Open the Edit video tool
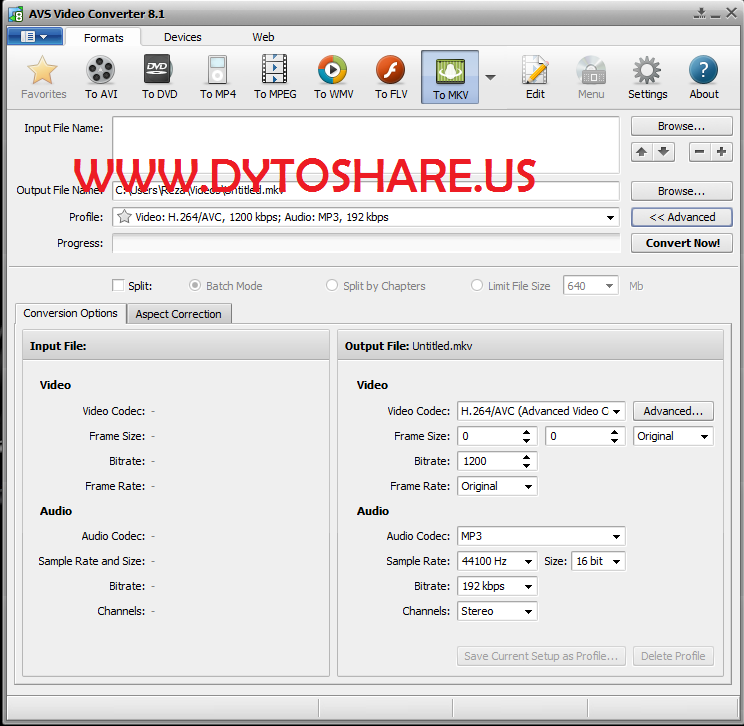 pyautogui.click(x=535, y=77)
